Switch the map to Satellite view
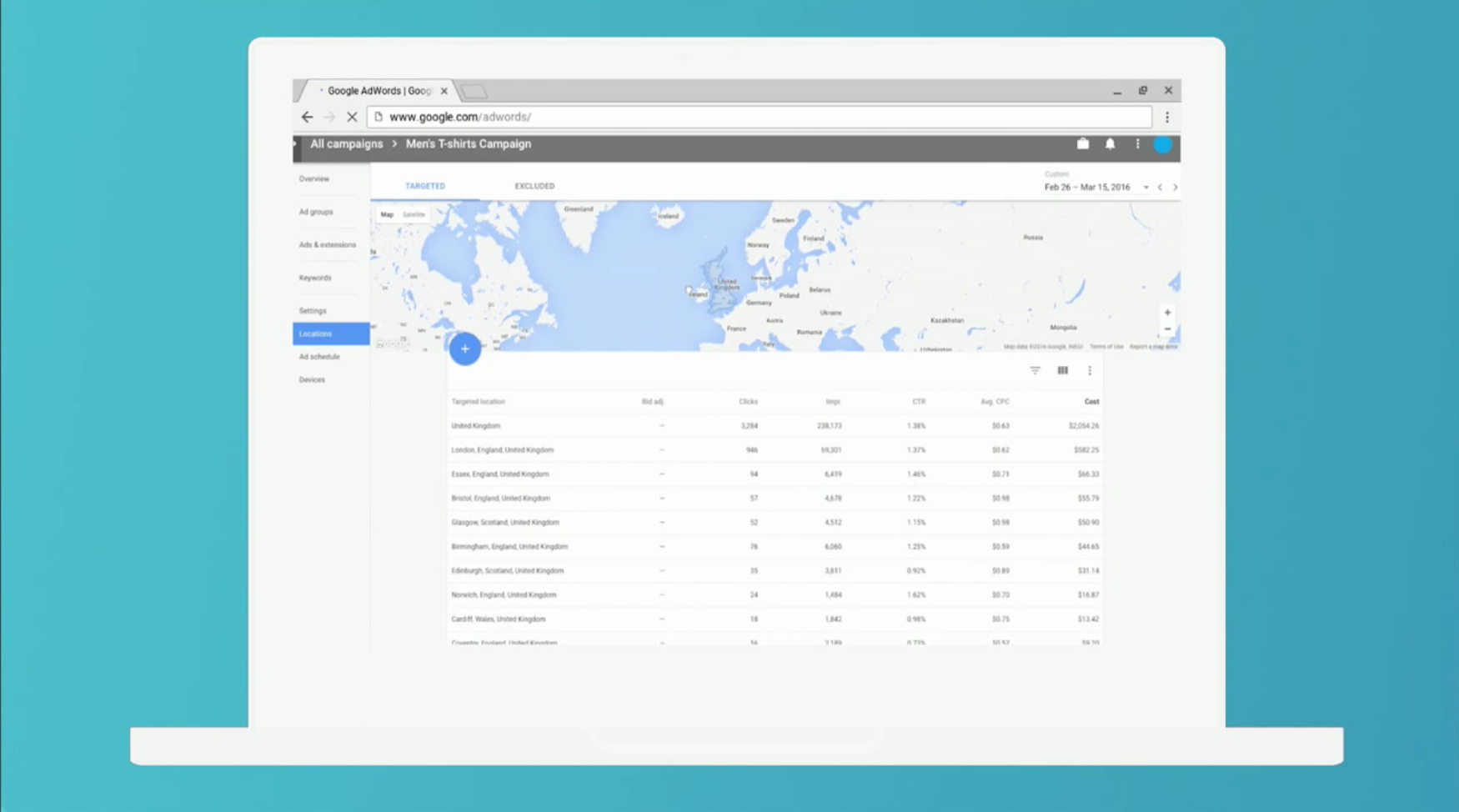The height and width of the screenshot is (812, 1459). click(414, 214)
